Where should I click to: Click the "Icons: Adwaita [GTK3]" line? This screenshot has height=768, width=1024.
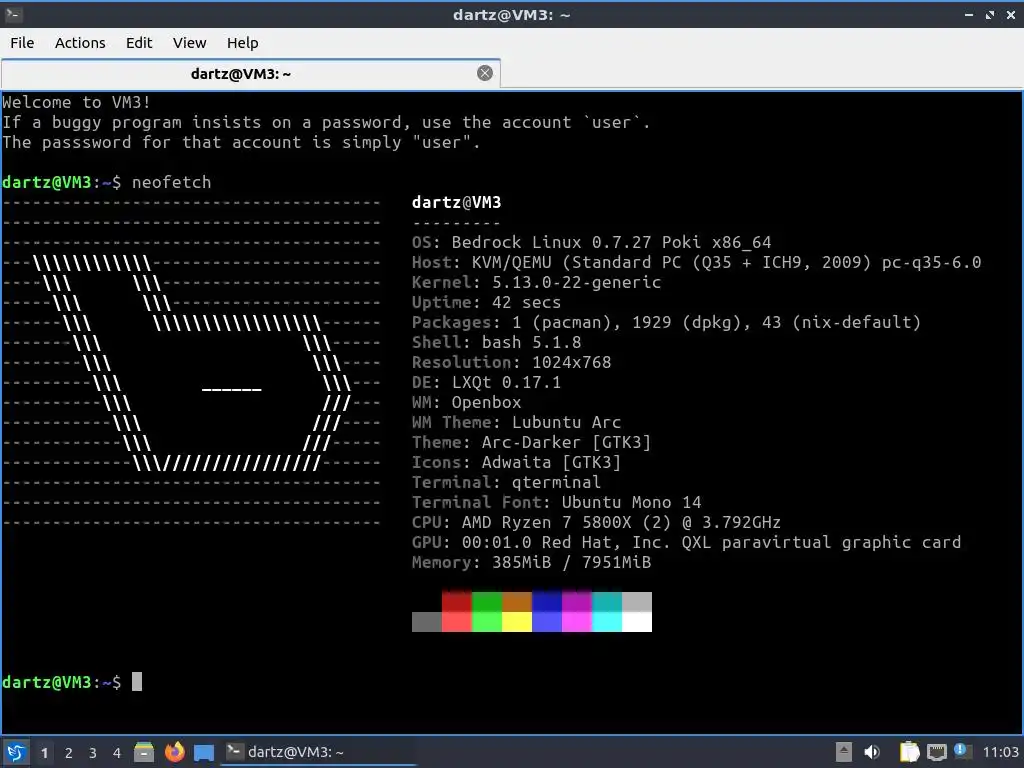pyautogui.click(x=516, y=462)
